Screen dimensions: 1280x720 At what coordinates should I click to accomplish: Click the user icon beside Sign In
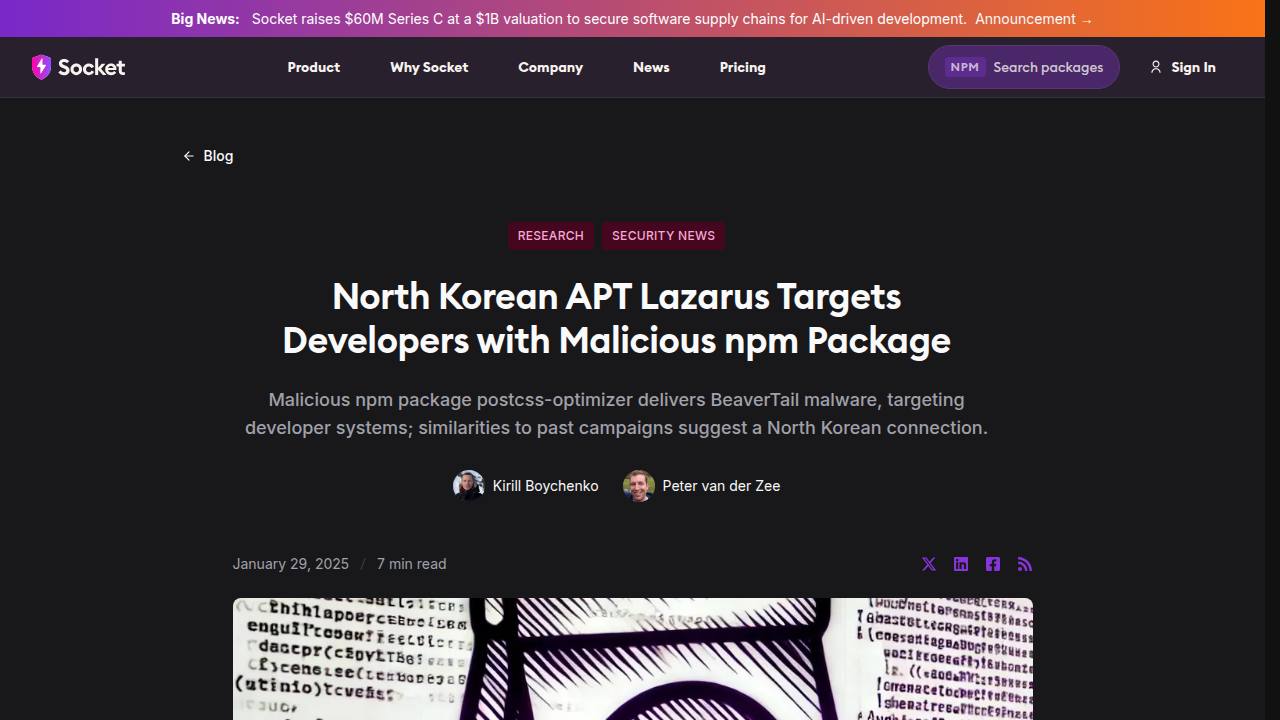tap(1156, 67)
